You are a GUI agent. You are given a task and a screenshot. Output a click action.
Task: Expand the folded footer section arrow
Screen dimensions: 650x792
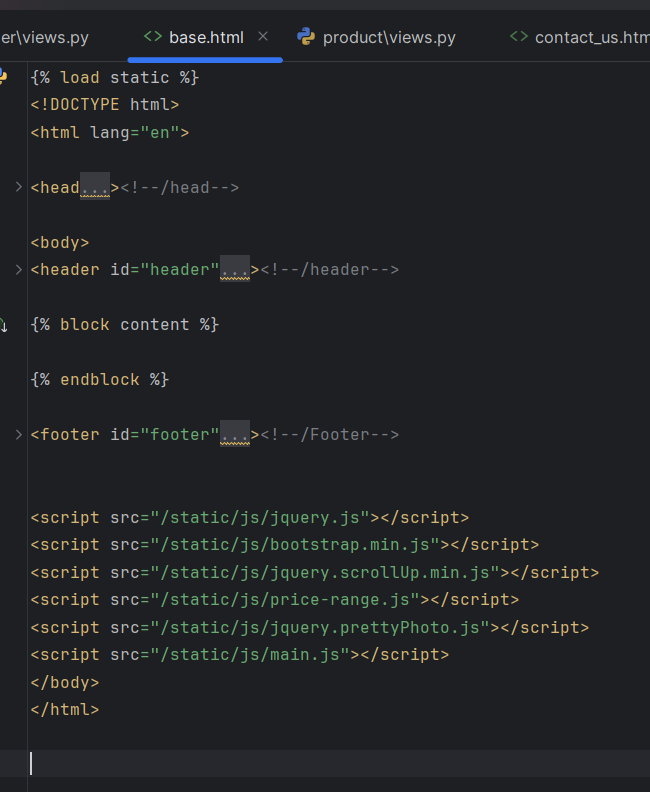click(x=18, y=434)
